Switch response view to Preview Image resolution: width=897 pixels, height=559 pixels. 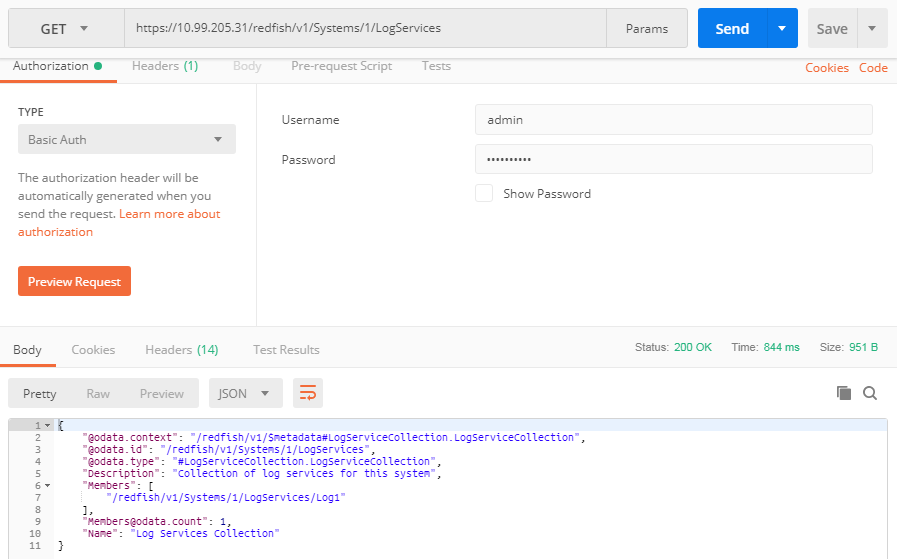162,394
